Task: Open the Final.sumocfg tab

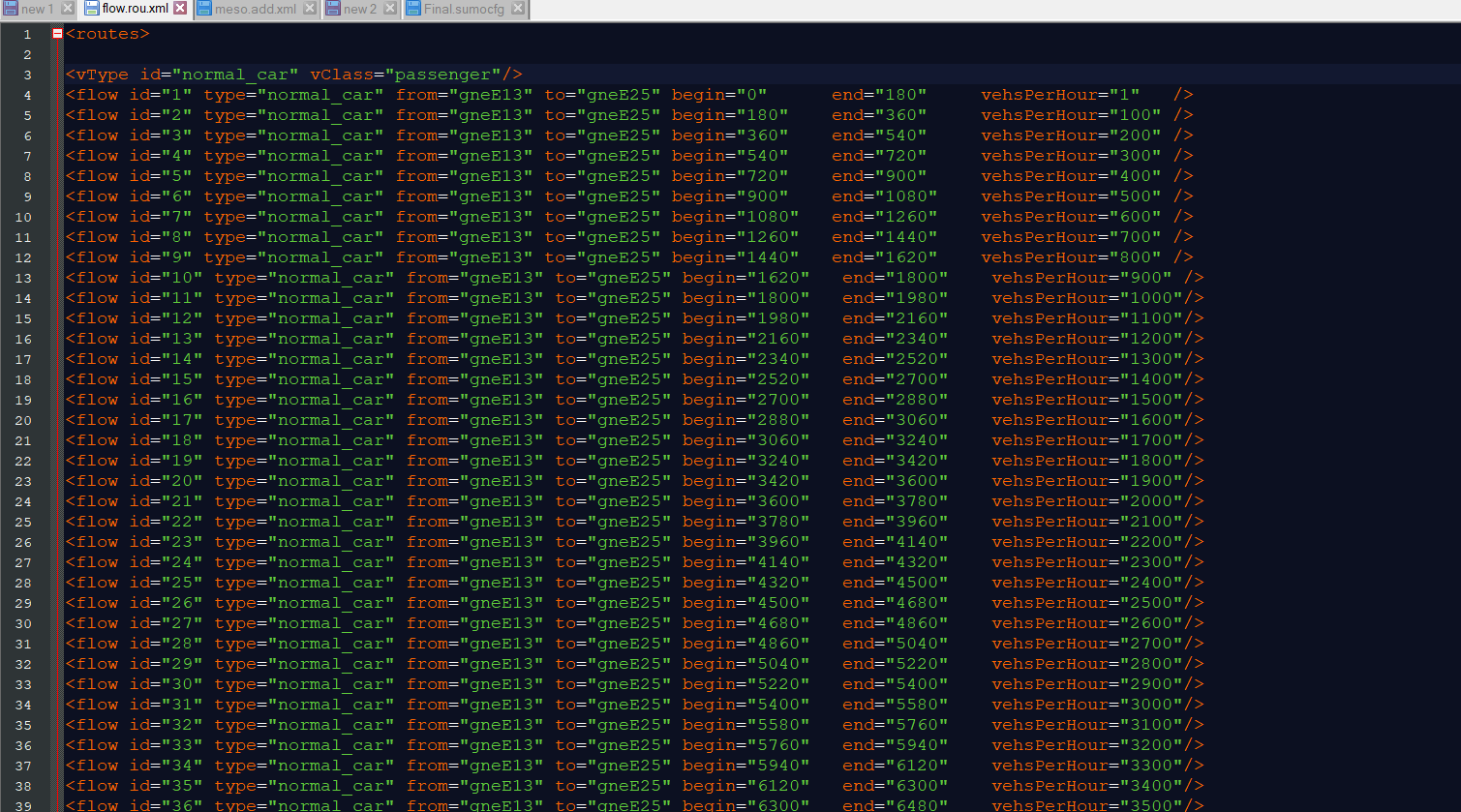Action: 464,9
